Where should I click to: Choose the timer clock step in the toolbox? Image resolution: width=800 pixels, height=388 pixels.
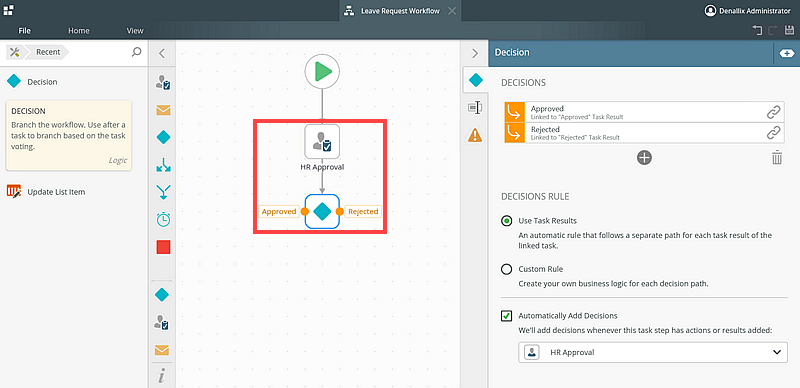pos(163,220)
